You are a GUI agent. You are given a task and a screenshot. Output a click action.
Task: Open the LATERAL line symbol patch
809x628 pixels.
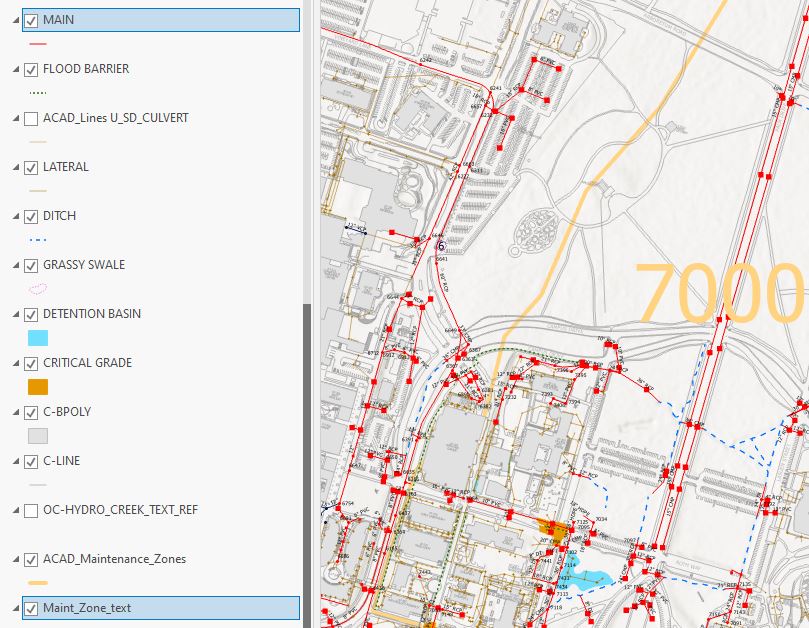pyautogui.click(x=37, y=190)
